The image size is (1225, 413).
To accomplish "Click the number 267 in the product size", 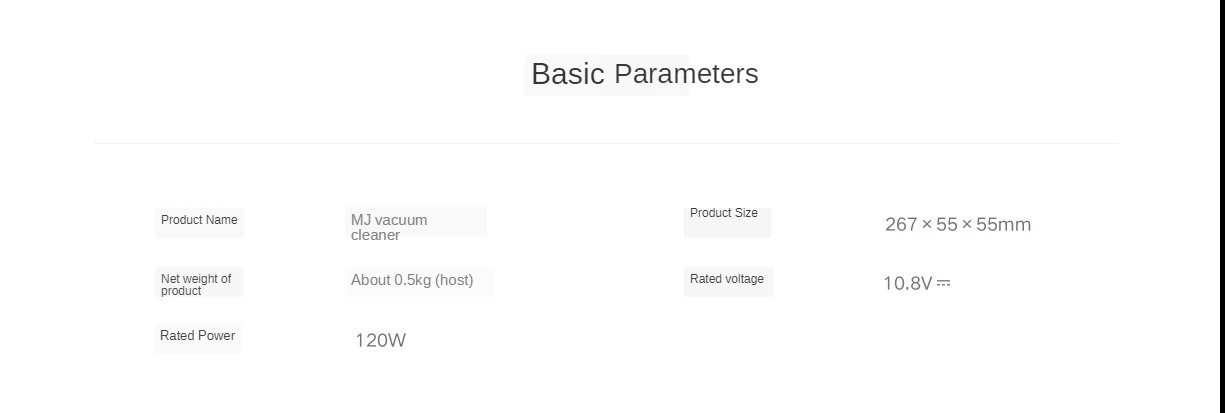I will (901, 225).
